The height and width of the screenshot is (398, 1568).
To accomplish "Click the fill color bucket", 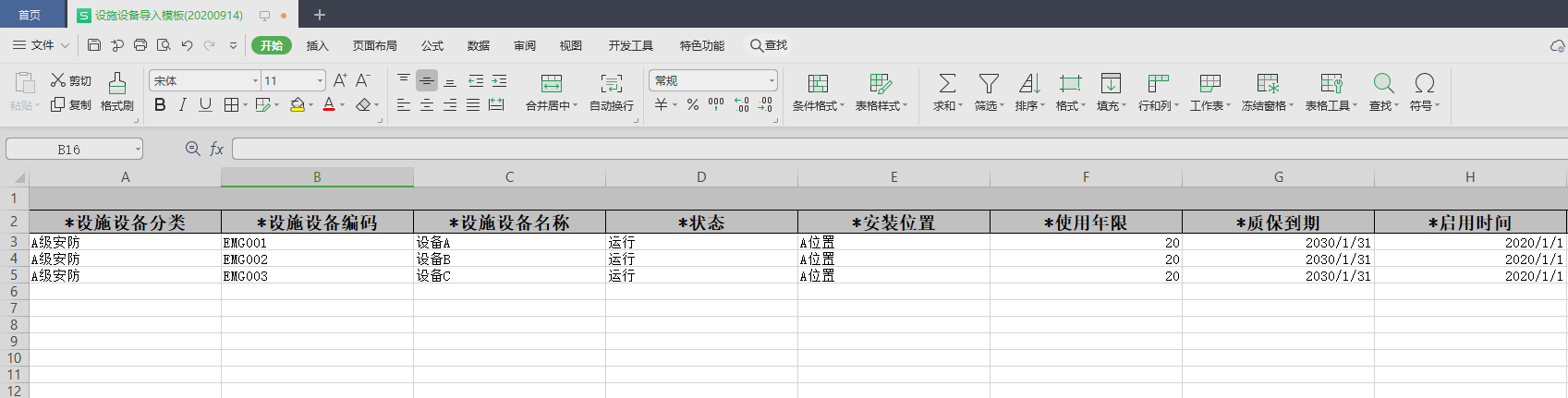I will point(298,105).
